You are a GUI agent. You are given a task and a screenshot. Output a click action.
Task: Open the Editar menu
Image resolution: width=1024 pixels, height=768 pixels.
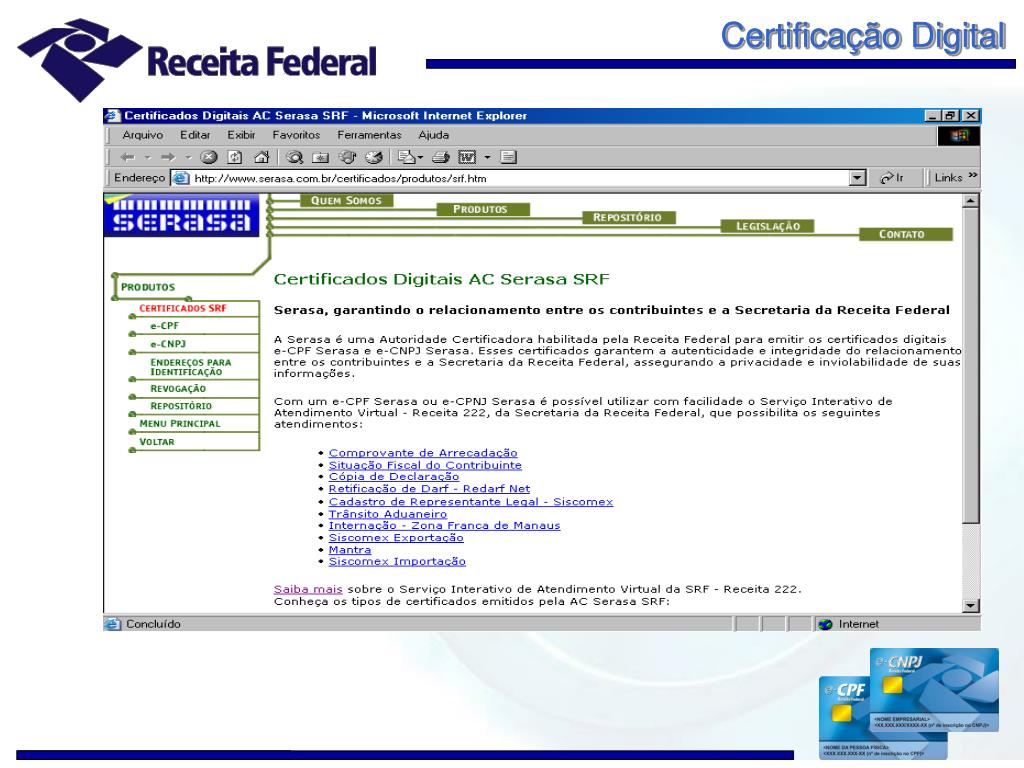click(195, 135)
